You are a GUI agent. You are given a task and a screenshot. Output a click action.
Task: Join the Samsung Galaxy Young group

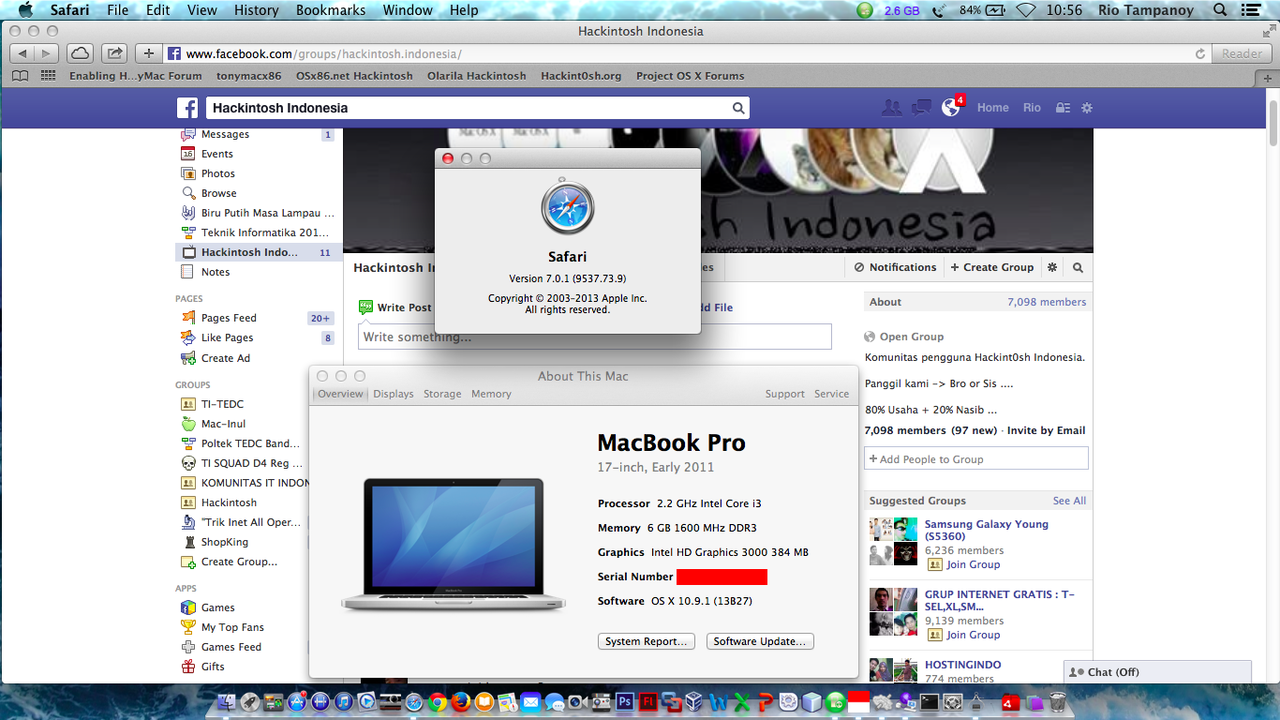pyautogui.click(x=973, y=565)
